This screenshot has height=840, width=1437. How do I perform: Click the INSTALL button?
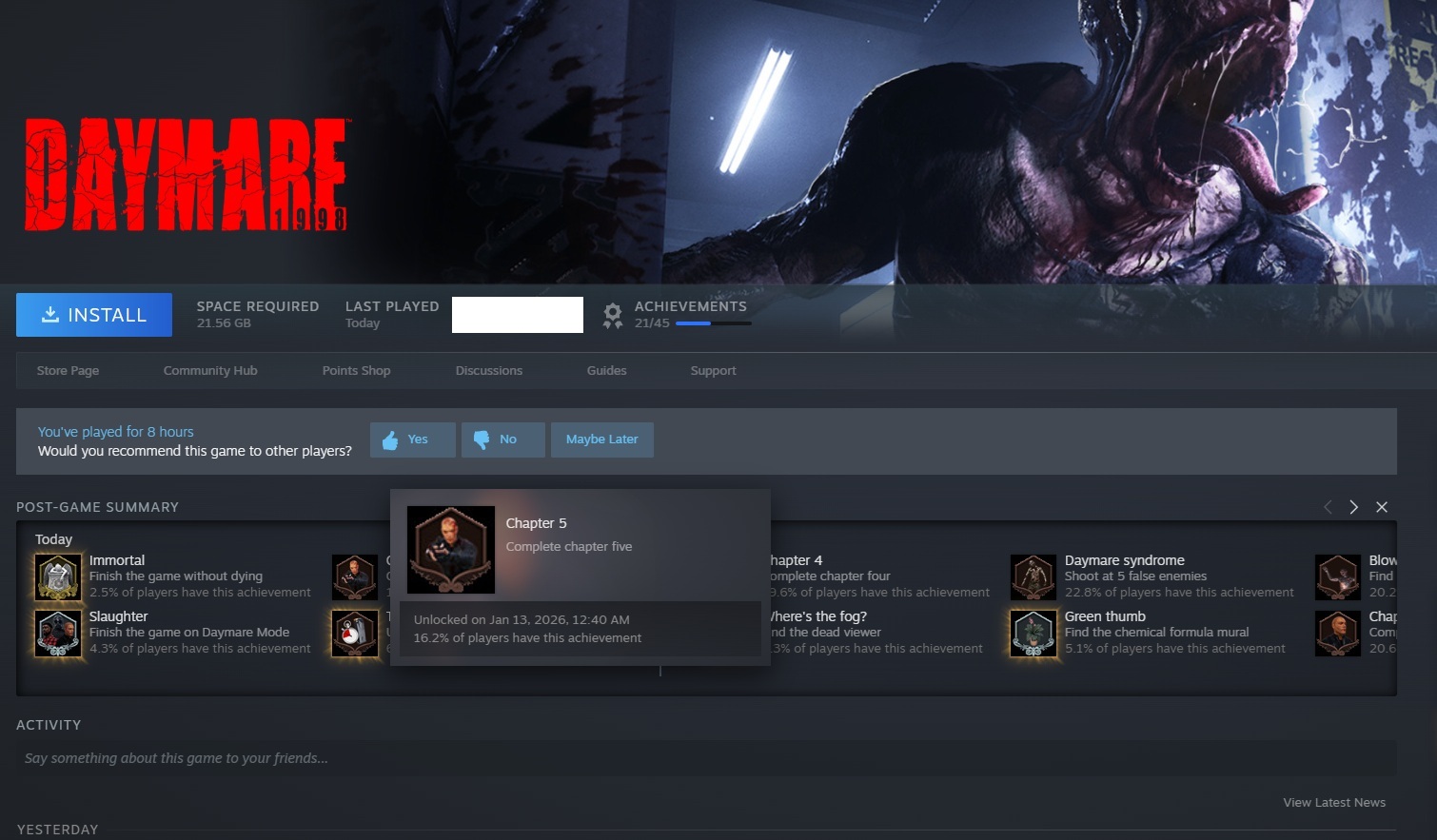(94, 315)
